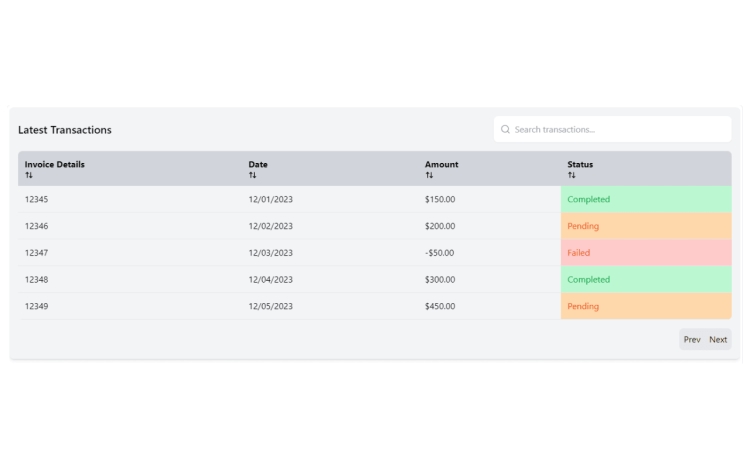Select invoice number 12348
750x469 pixels.
point(36,280)
